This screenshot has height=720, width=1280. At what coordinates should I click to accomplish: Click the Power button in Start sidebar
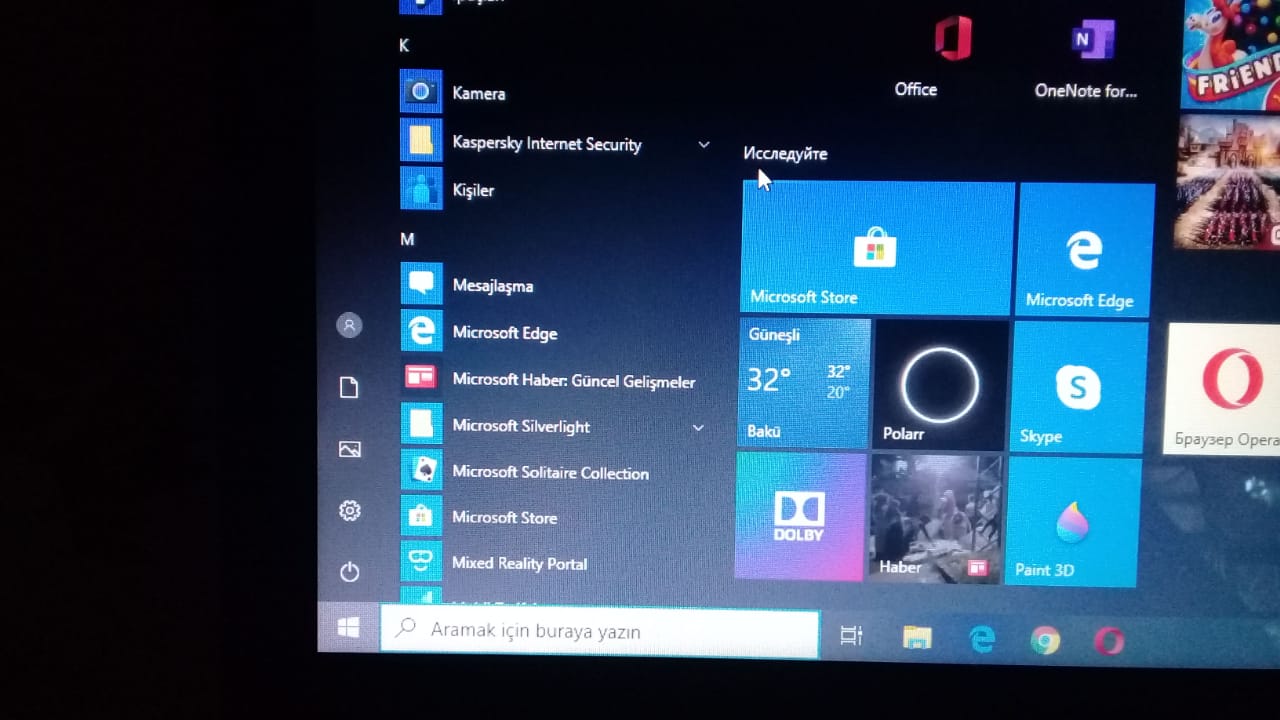(x=349, y=572)
